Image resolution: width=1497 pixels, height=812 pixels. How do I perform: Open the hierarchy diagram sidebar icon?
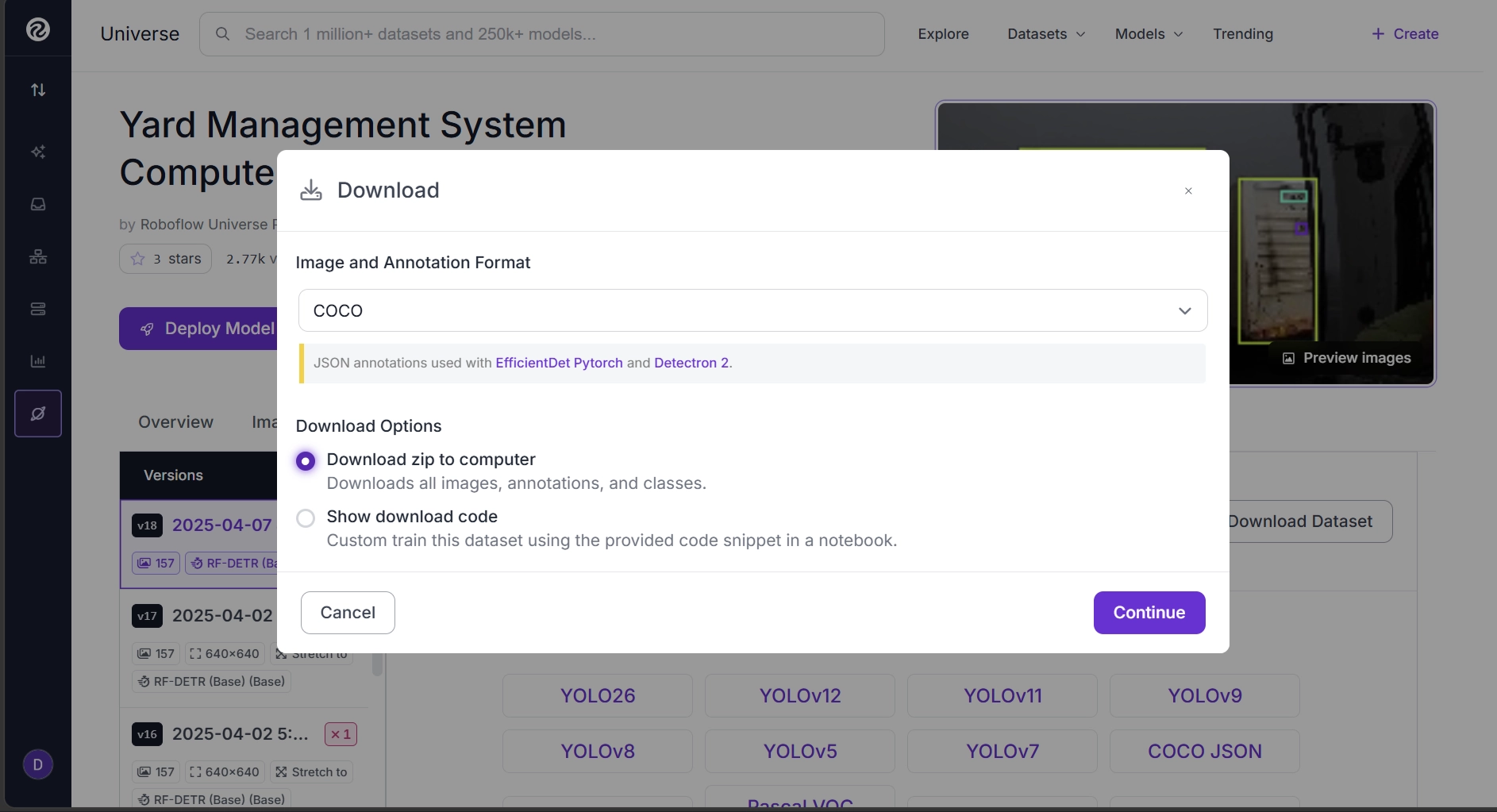tap(38, 256)
